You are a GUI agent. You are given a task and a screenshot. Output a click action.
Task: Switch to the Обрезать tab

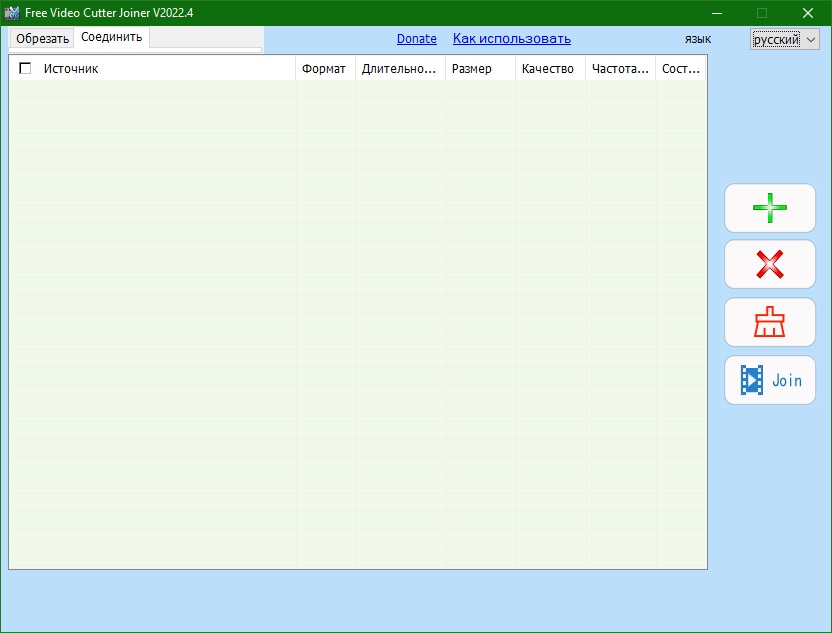pyautogui.click(x=42, y=39)
